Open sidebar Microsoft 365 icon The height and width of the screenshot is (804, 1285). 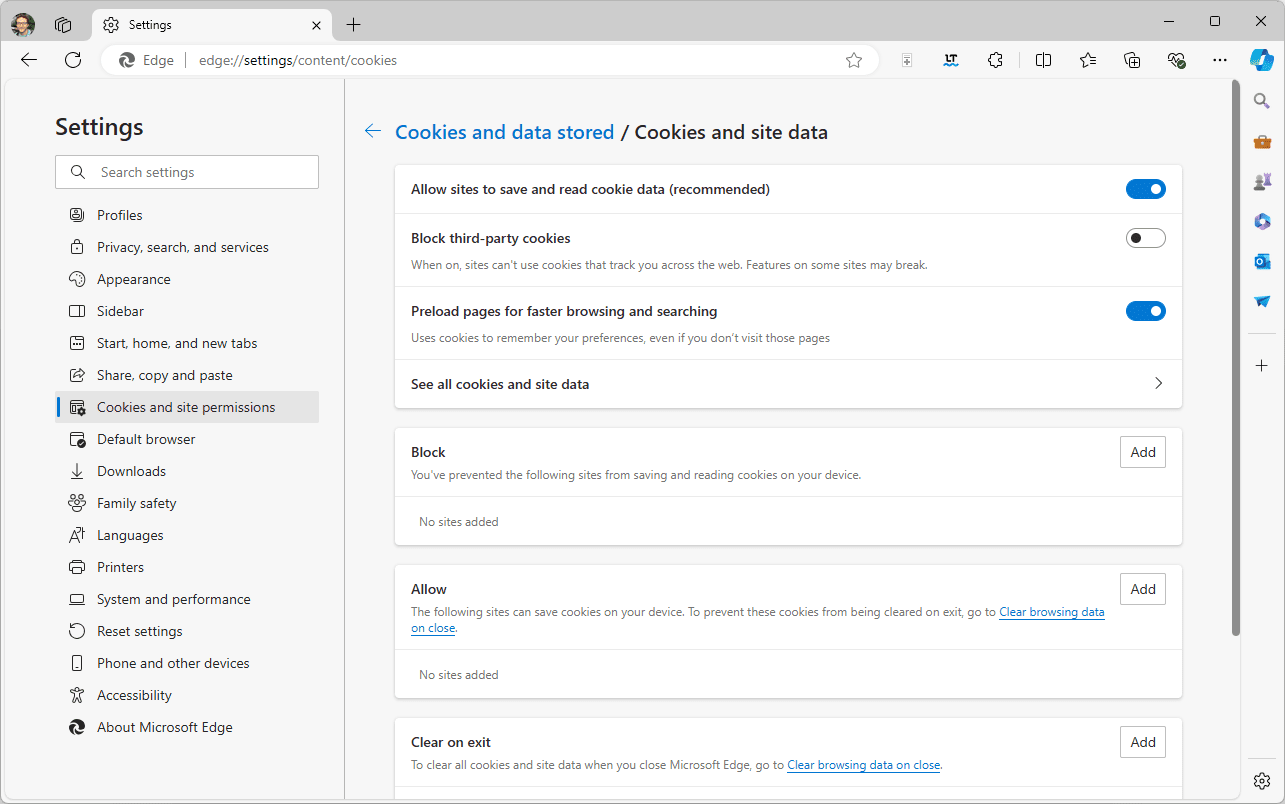click(x=1262, y=221)
